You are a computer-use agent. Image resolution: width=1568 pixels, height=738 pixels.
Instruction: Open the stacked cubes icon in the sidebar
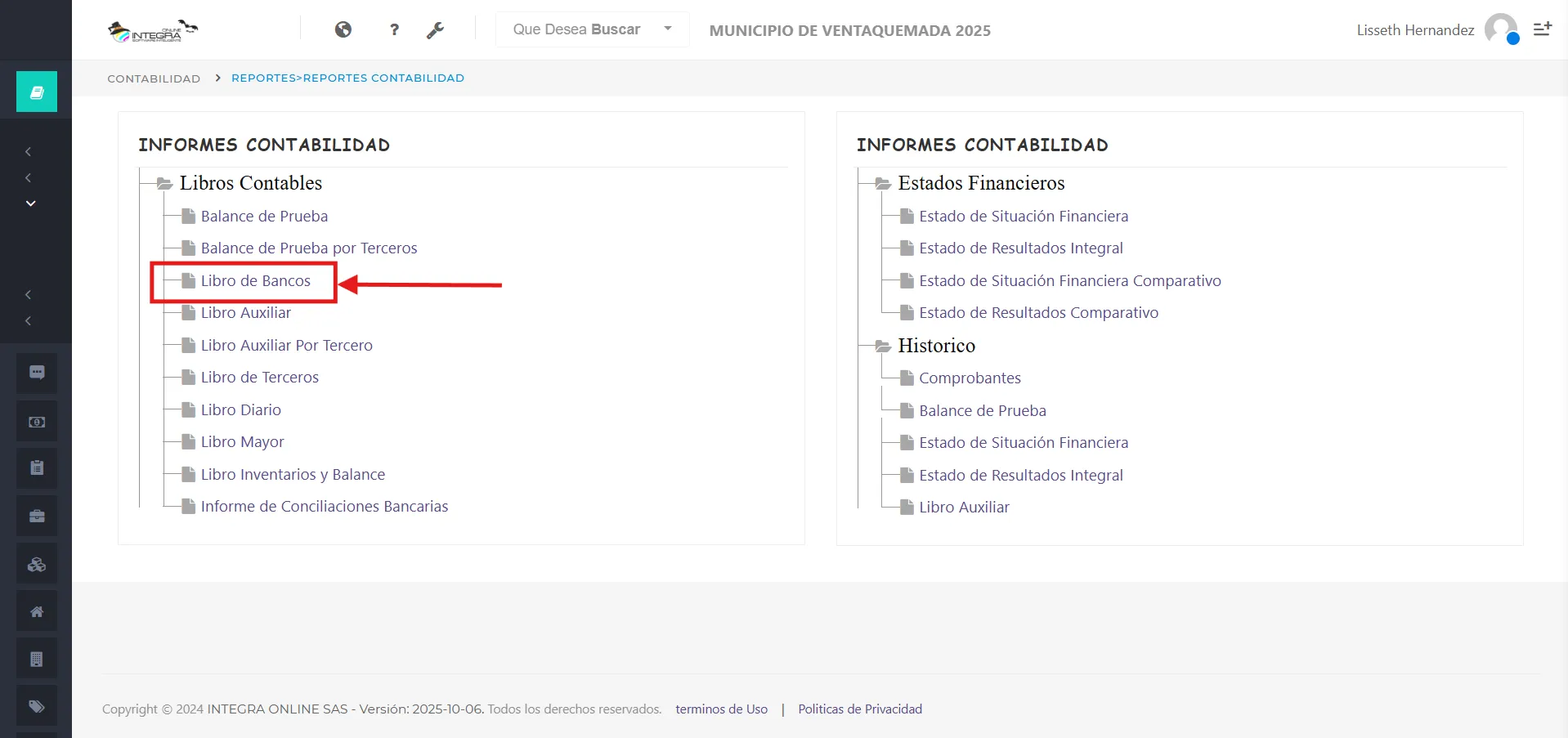point(37,564)
